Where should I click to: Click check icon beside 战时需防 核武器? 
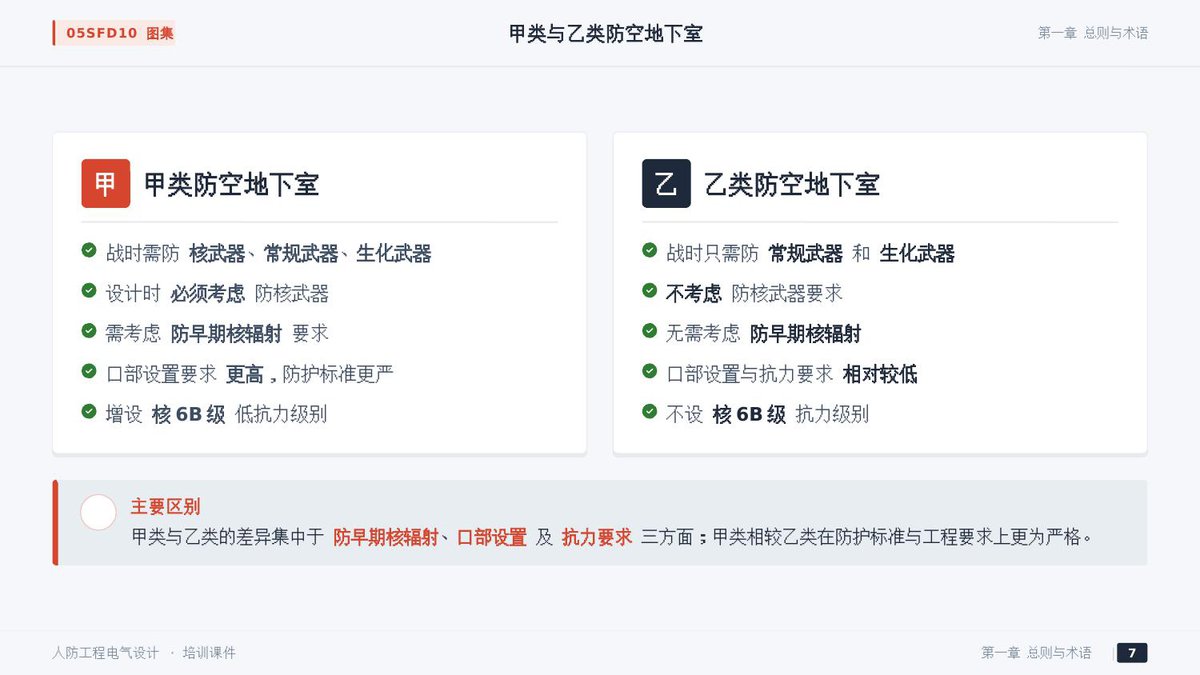tap(89, 250)
